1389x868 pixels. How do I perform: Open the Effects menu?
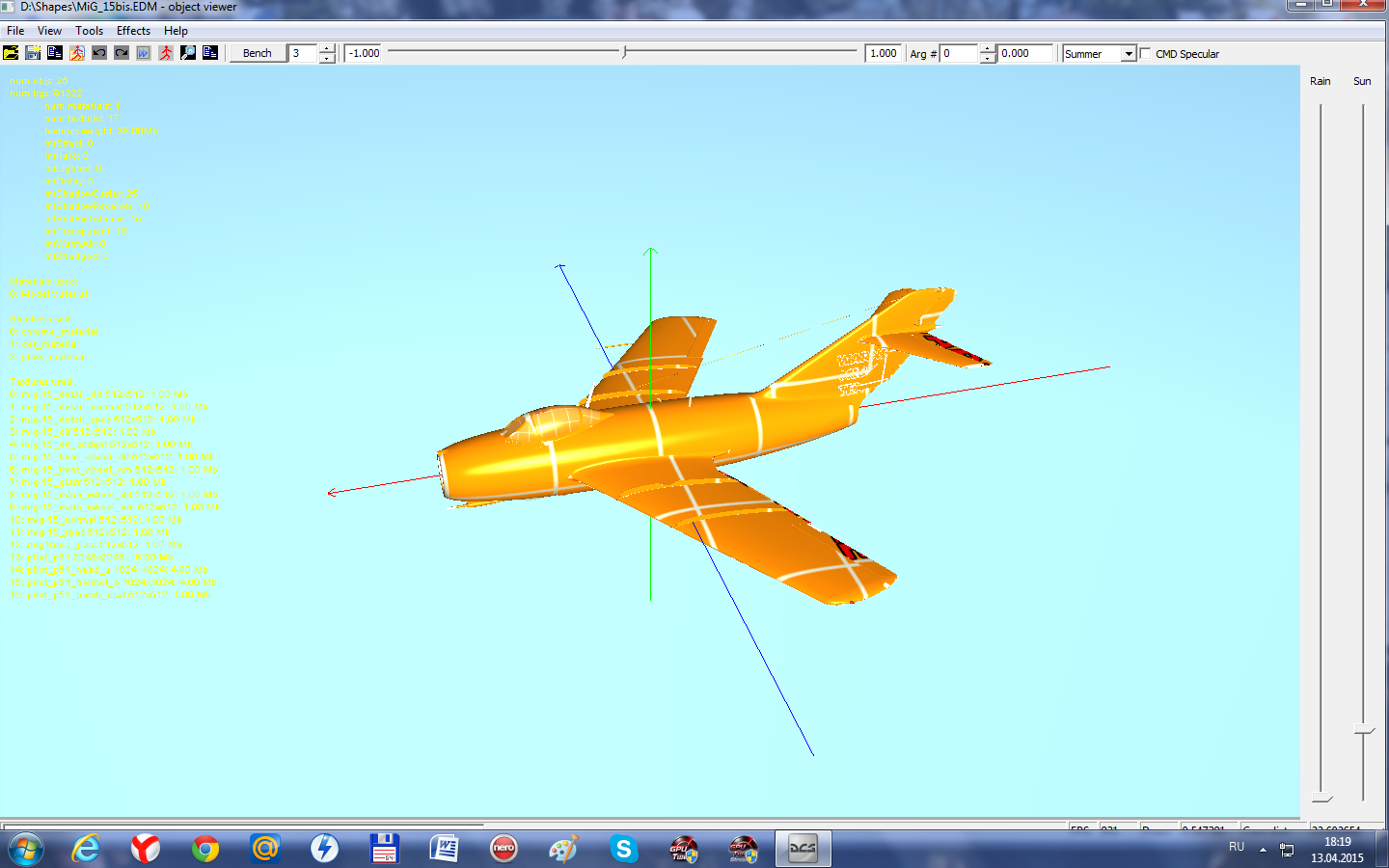tap(133, 31)
